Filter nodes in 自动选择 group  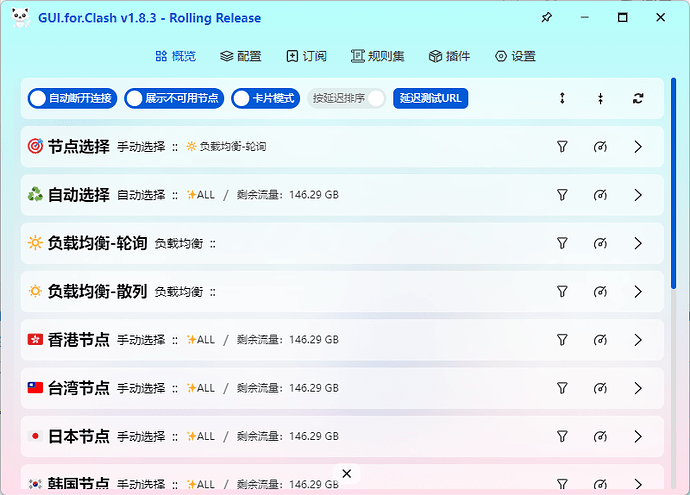pos(562,195)
